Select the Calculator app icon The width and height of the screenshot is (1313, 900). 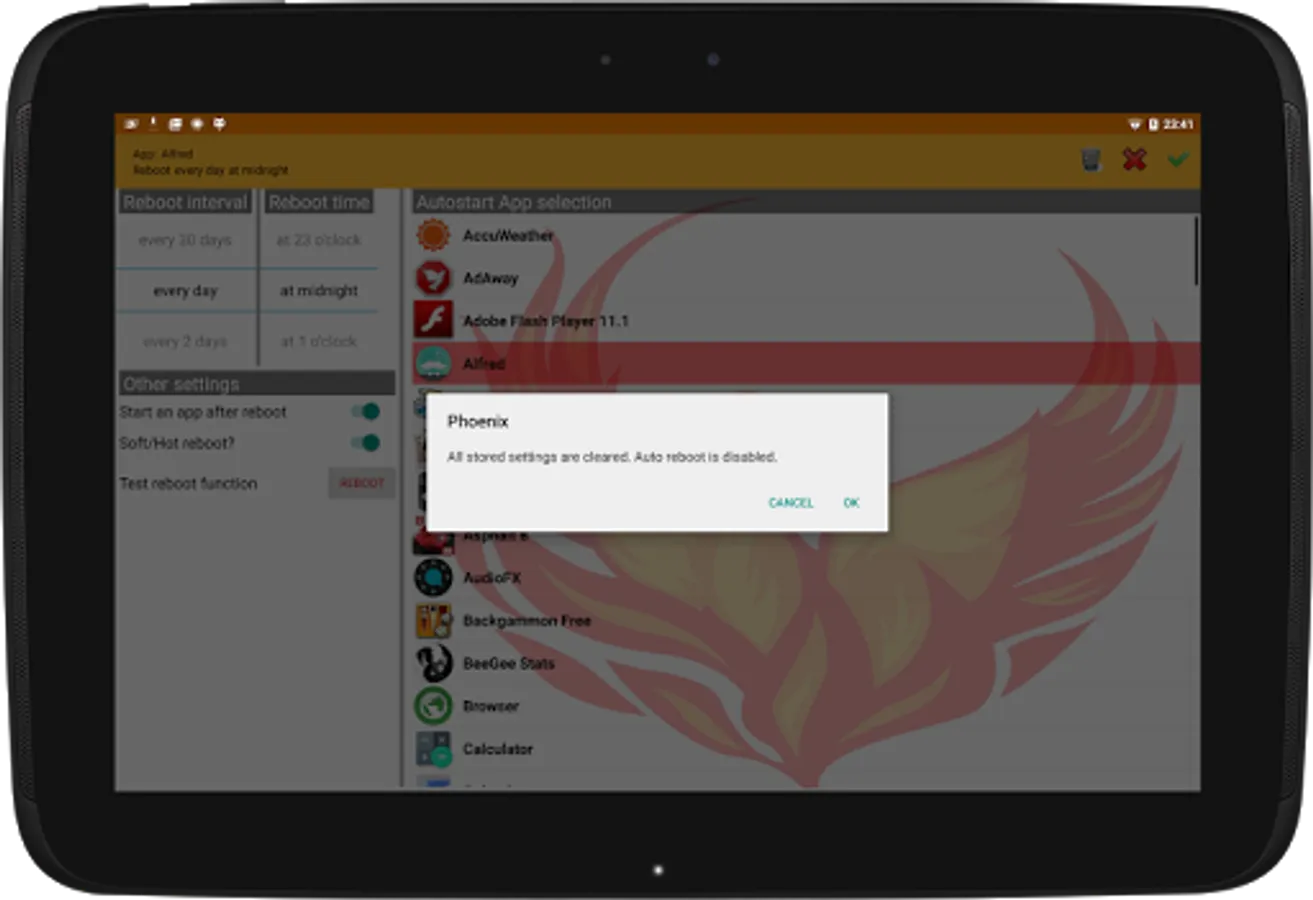(x=433, y=749)
